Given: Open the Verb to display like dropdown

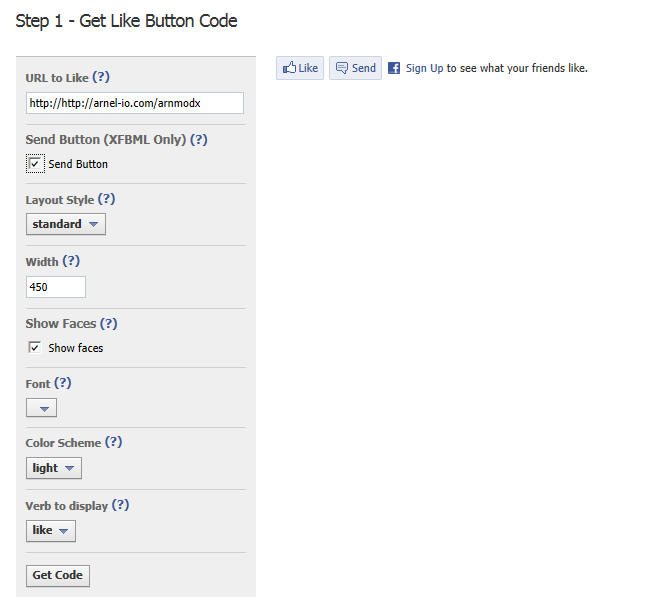Looking at the screenshot, I should [x=51, y=530].
